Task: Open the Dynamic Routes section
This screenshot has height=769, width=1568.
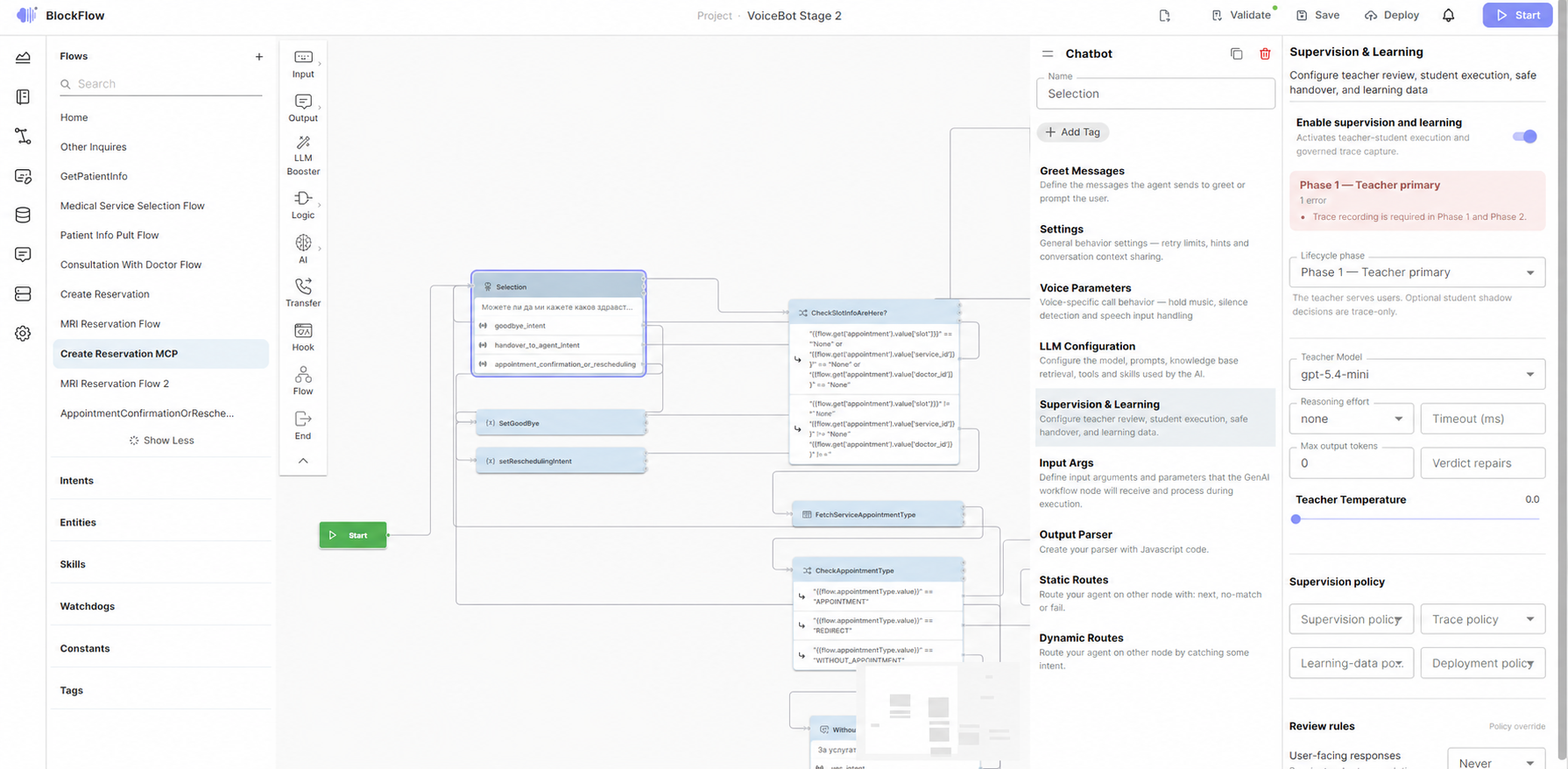Action: [1155, 651]
